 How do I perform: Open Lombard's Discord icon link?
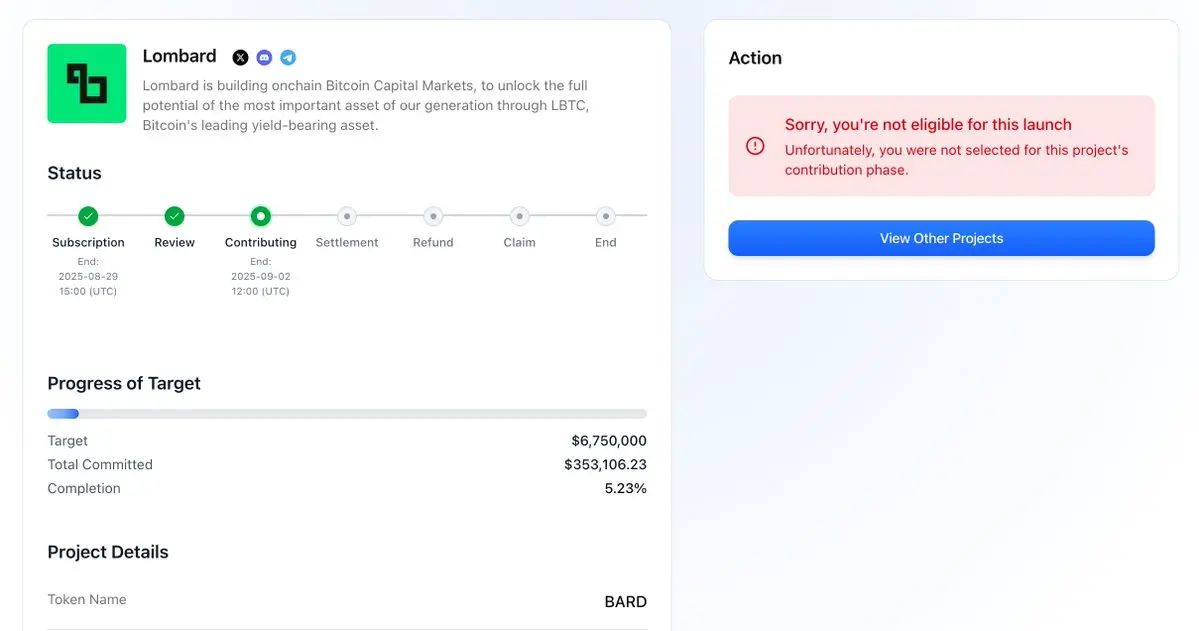coord(264,57)
